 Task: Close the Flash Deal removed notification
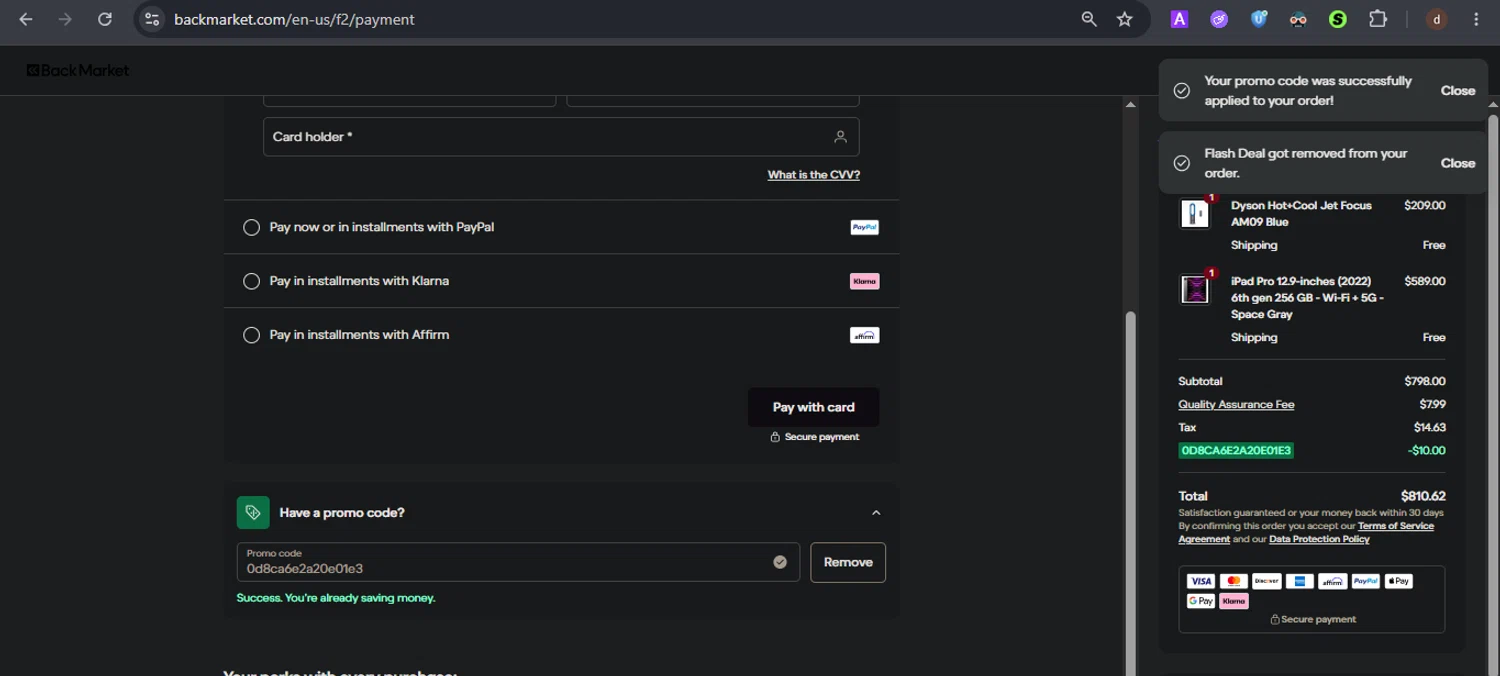point(1457,163)
